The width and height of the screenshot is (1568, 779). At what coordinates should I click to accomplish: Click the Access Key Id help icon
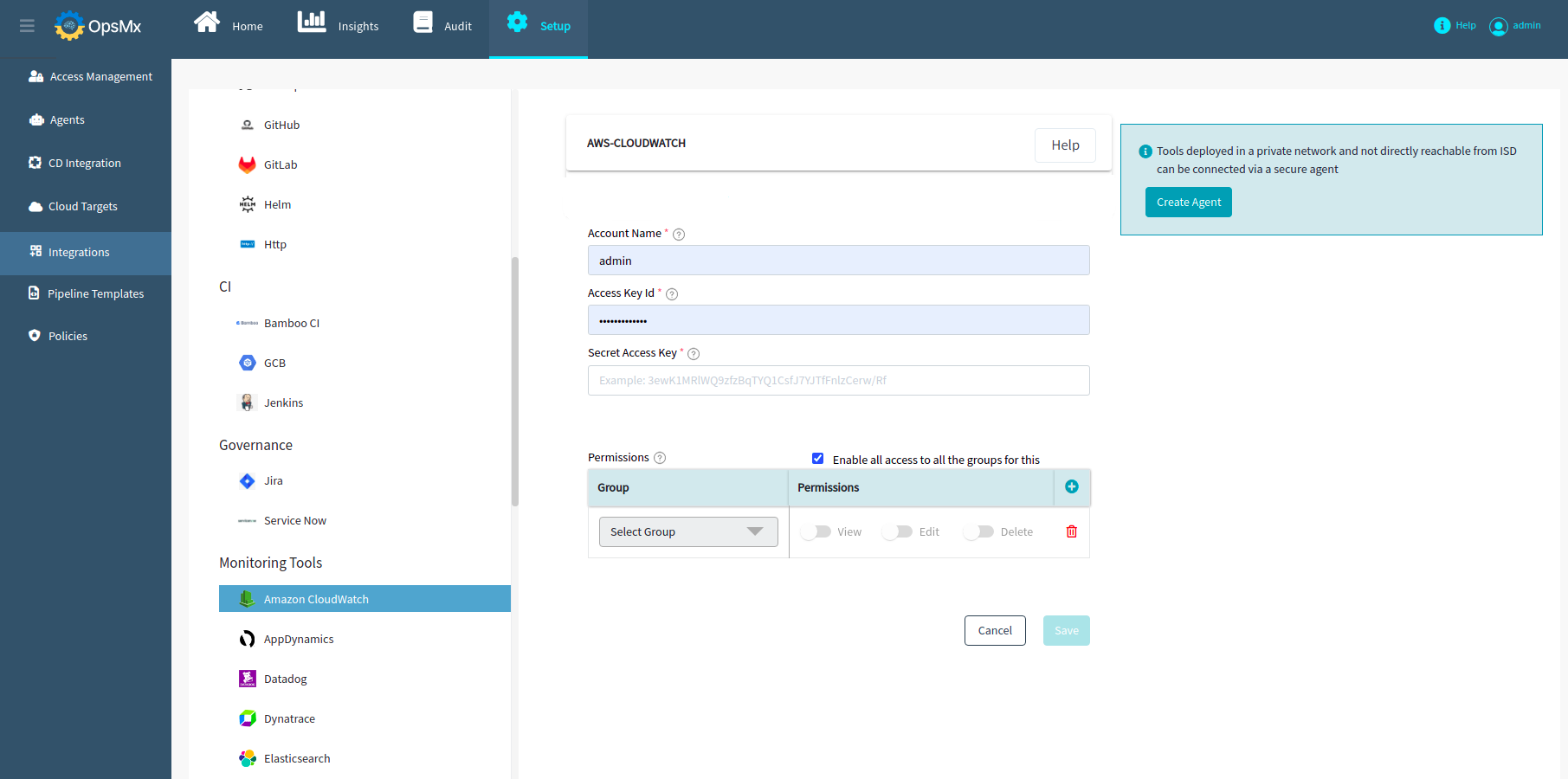pos(672,294)
